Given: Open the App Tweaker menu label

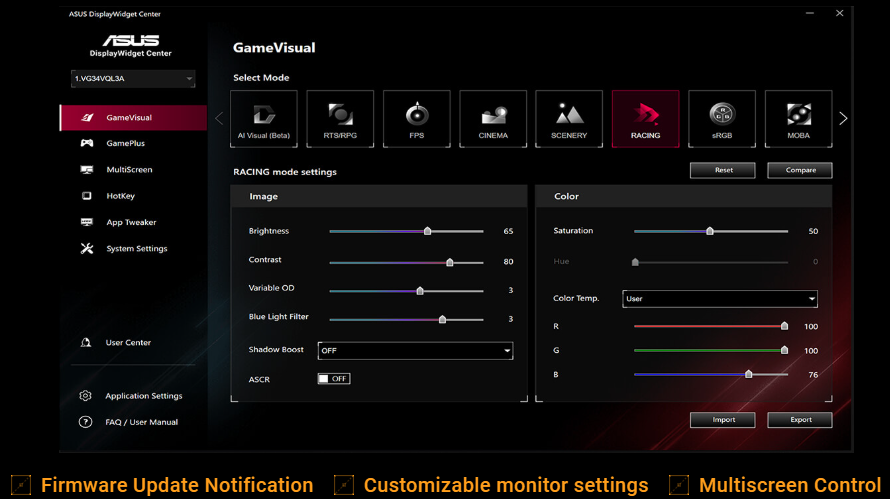Looking at the screenshot, I should click(131, 222).
